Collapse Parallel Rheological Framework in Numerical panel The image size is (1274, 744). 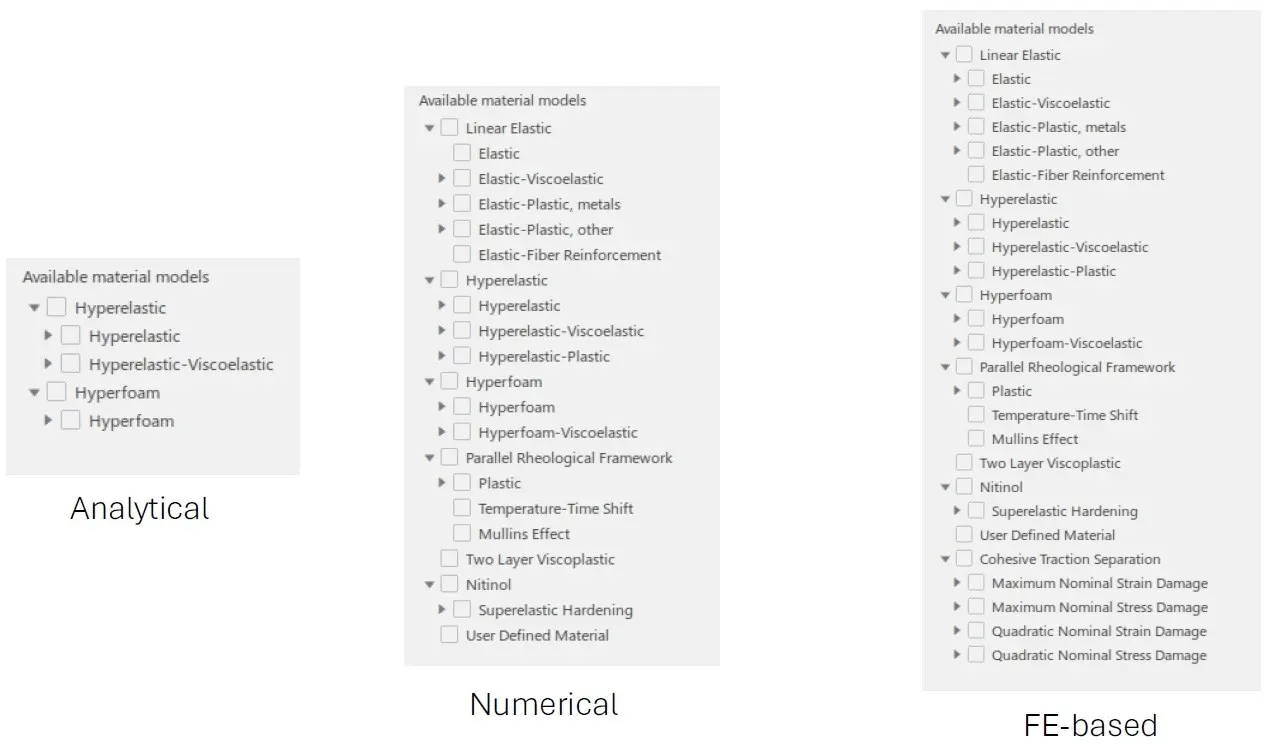tap(429, 458)
